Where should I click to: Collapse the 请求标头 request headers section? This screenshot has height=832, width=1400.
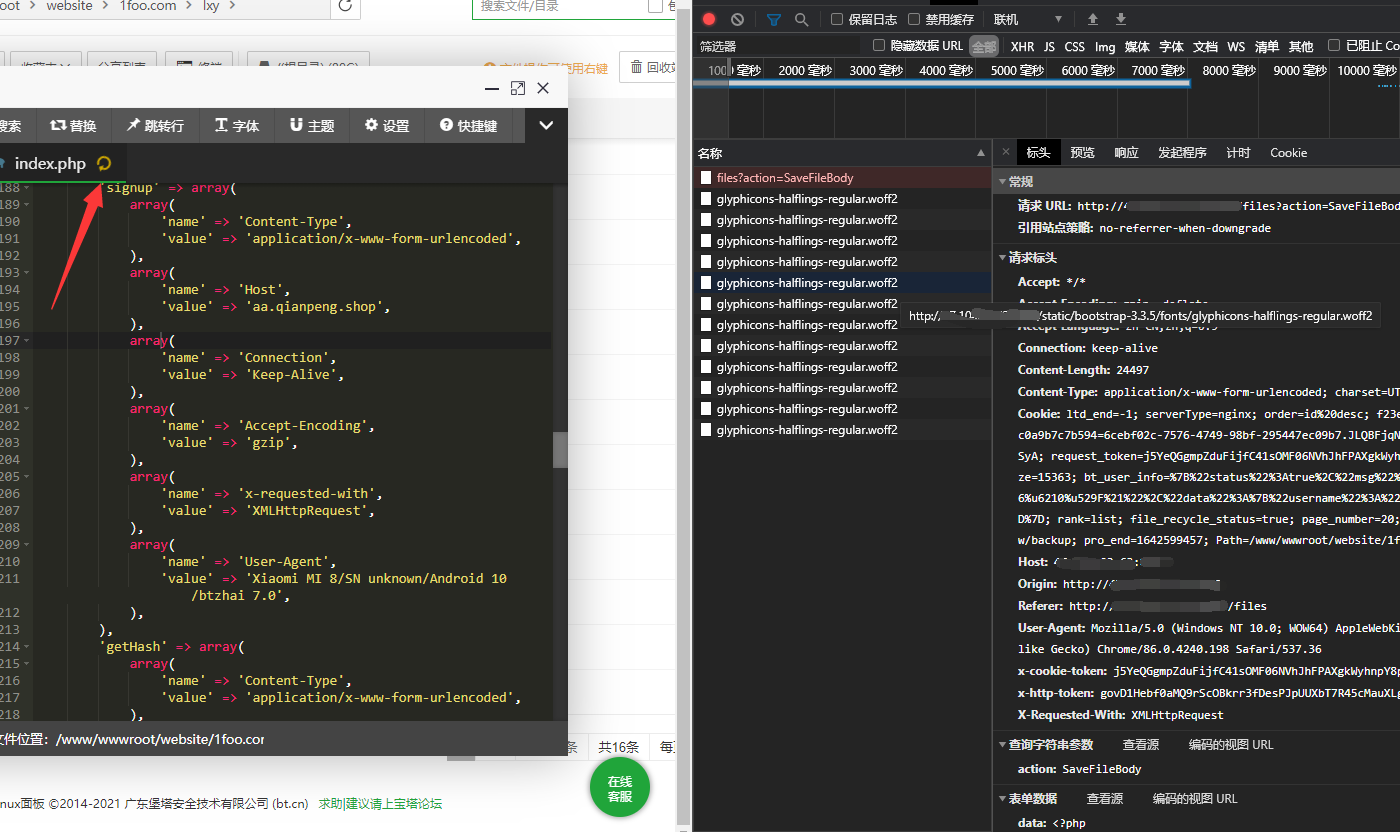[1003, 258]
